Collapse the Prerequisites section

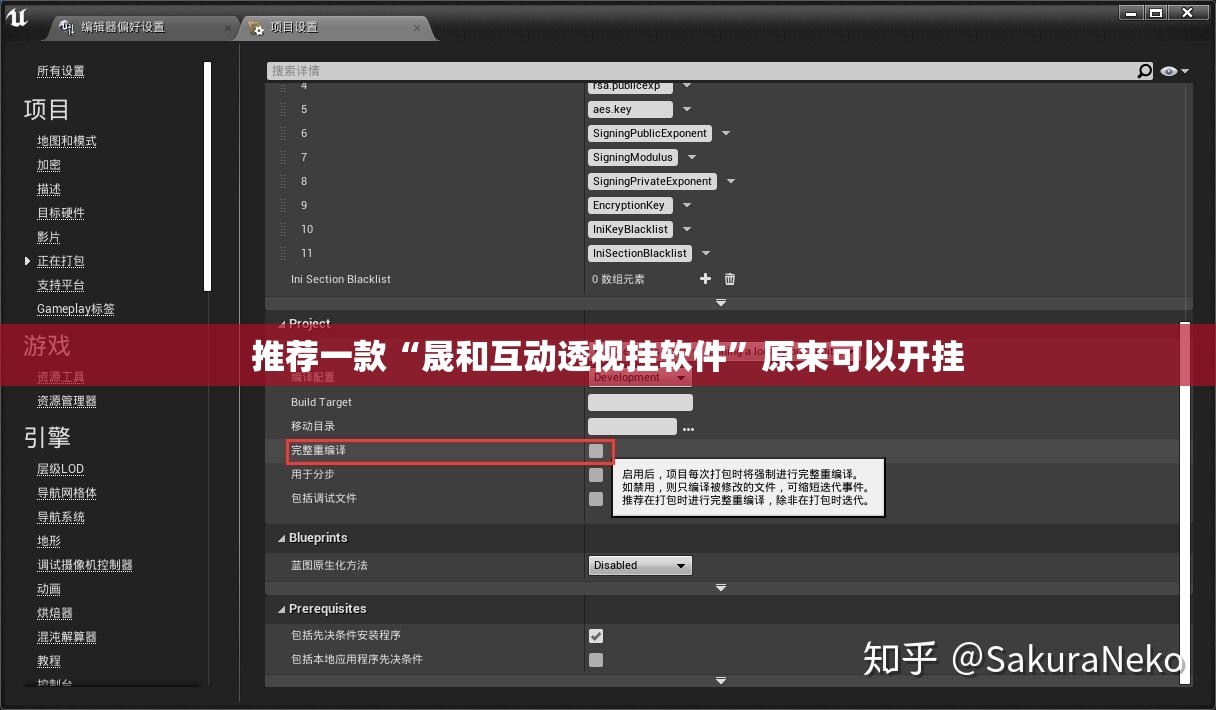pyautogui.click(x=280, y=609)
